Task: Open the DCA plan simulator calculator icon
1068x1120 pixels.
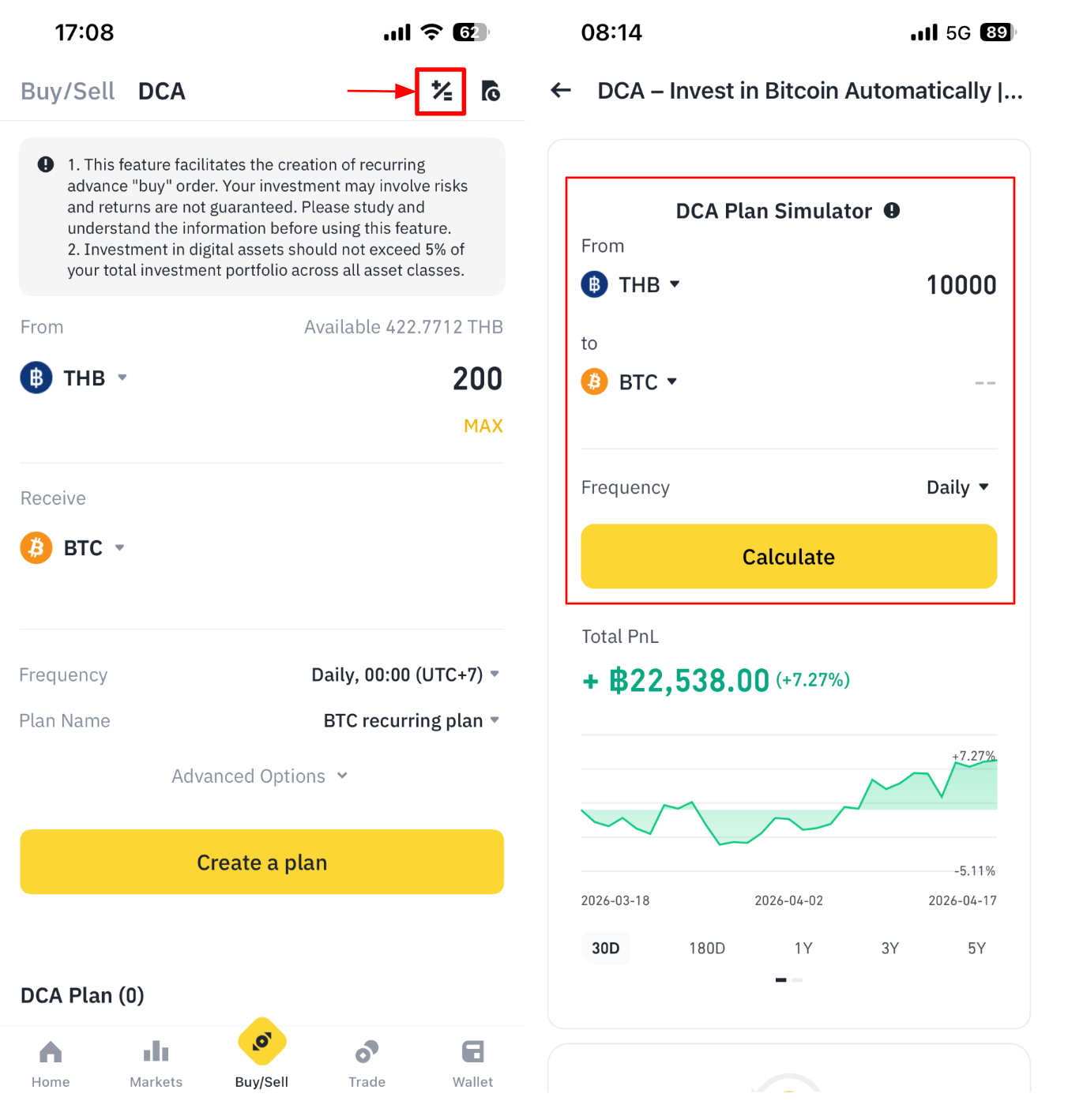Action: (x=441, y=92)
